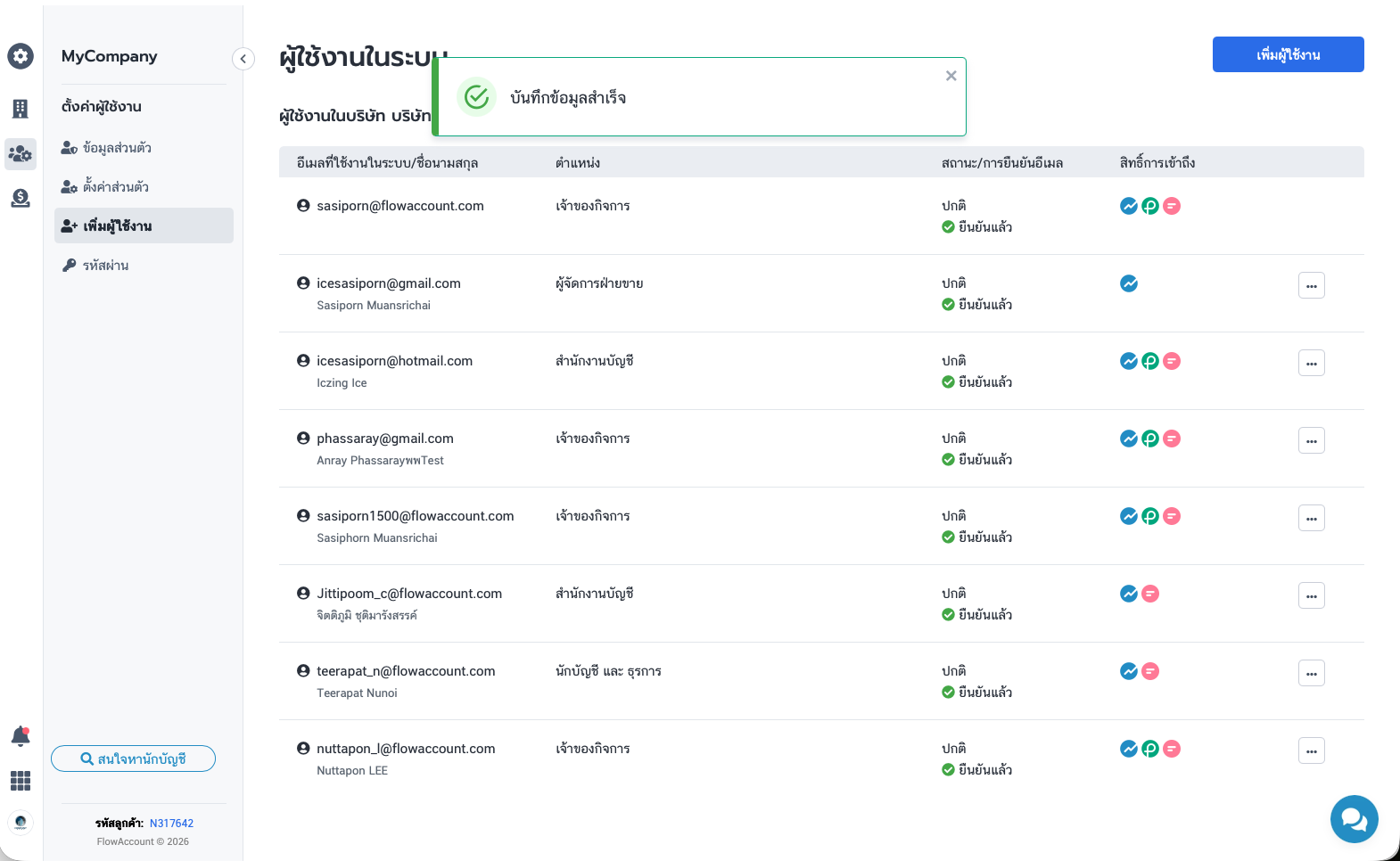This screenshot has height=861, width=1400.
Task: Expand actions menu for nuttapon_l@flowaccount.com
Action: pos(1311,750)
